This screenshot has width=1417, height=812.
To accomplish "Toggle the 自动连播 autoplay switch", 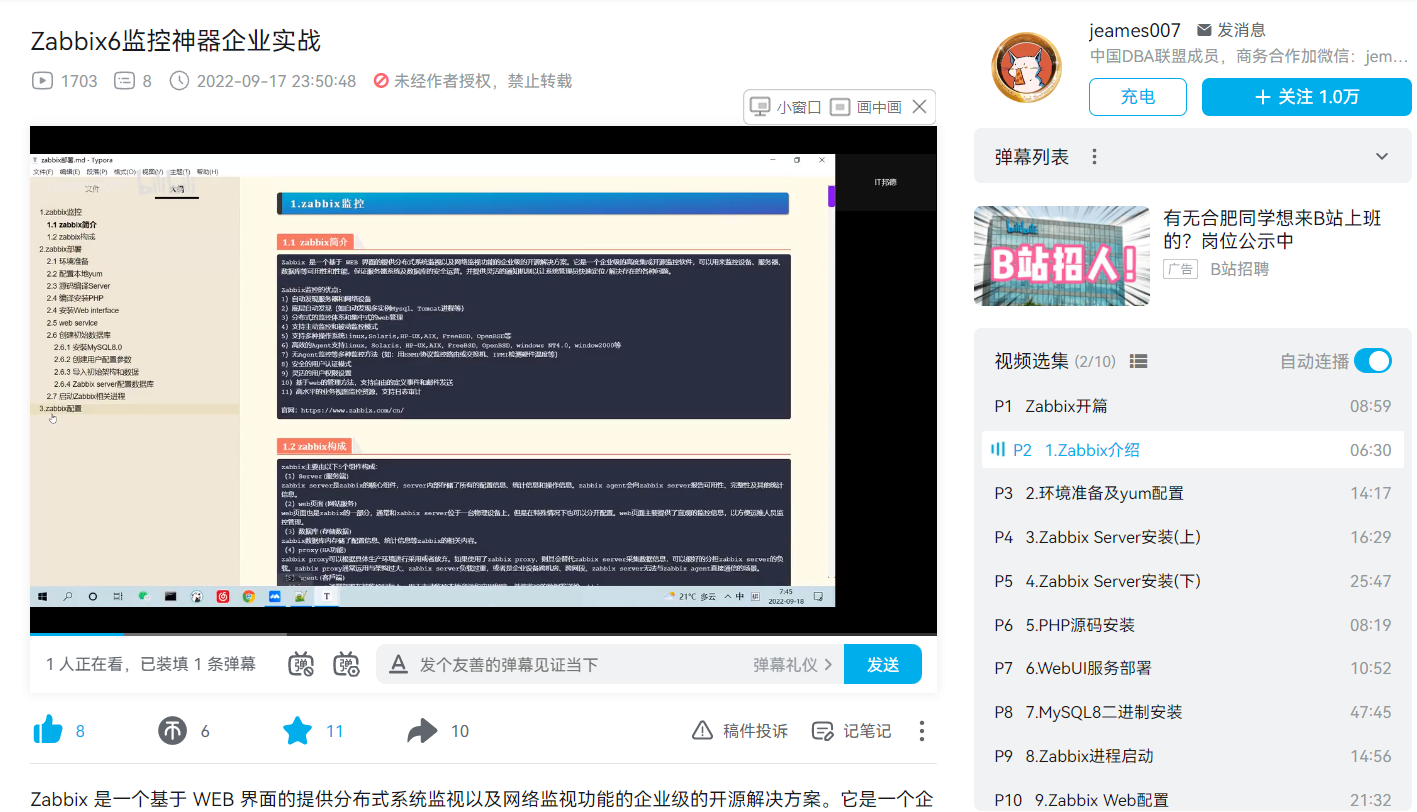I will (1373, 361).
